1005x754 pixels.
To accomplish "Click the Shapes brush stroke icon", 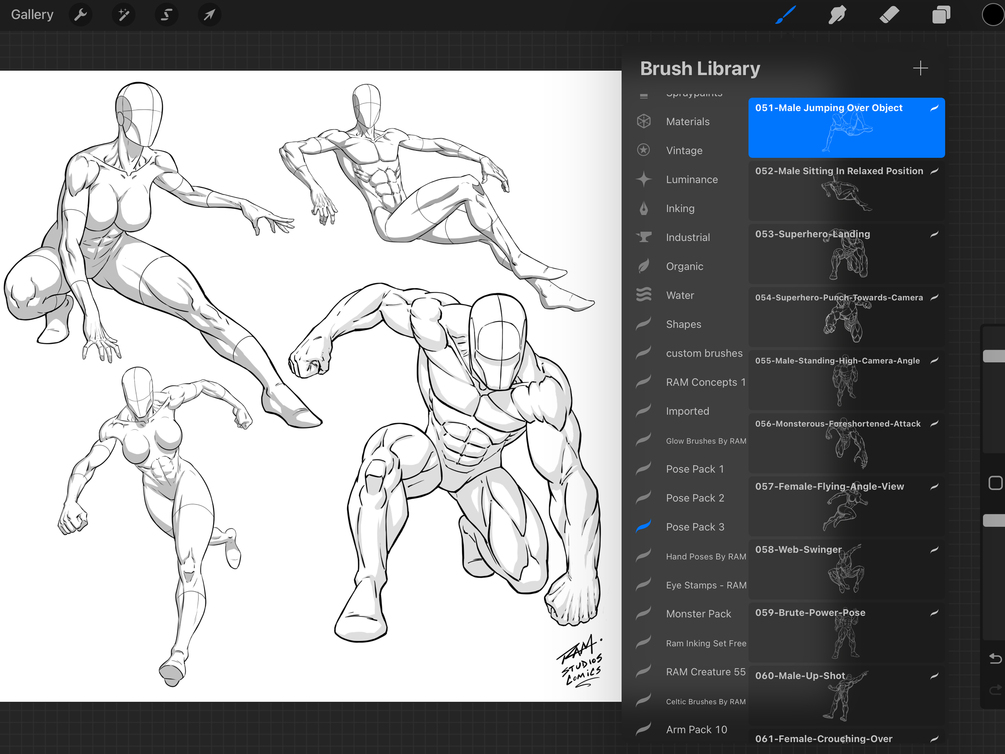I will click(x=644, y=324).
